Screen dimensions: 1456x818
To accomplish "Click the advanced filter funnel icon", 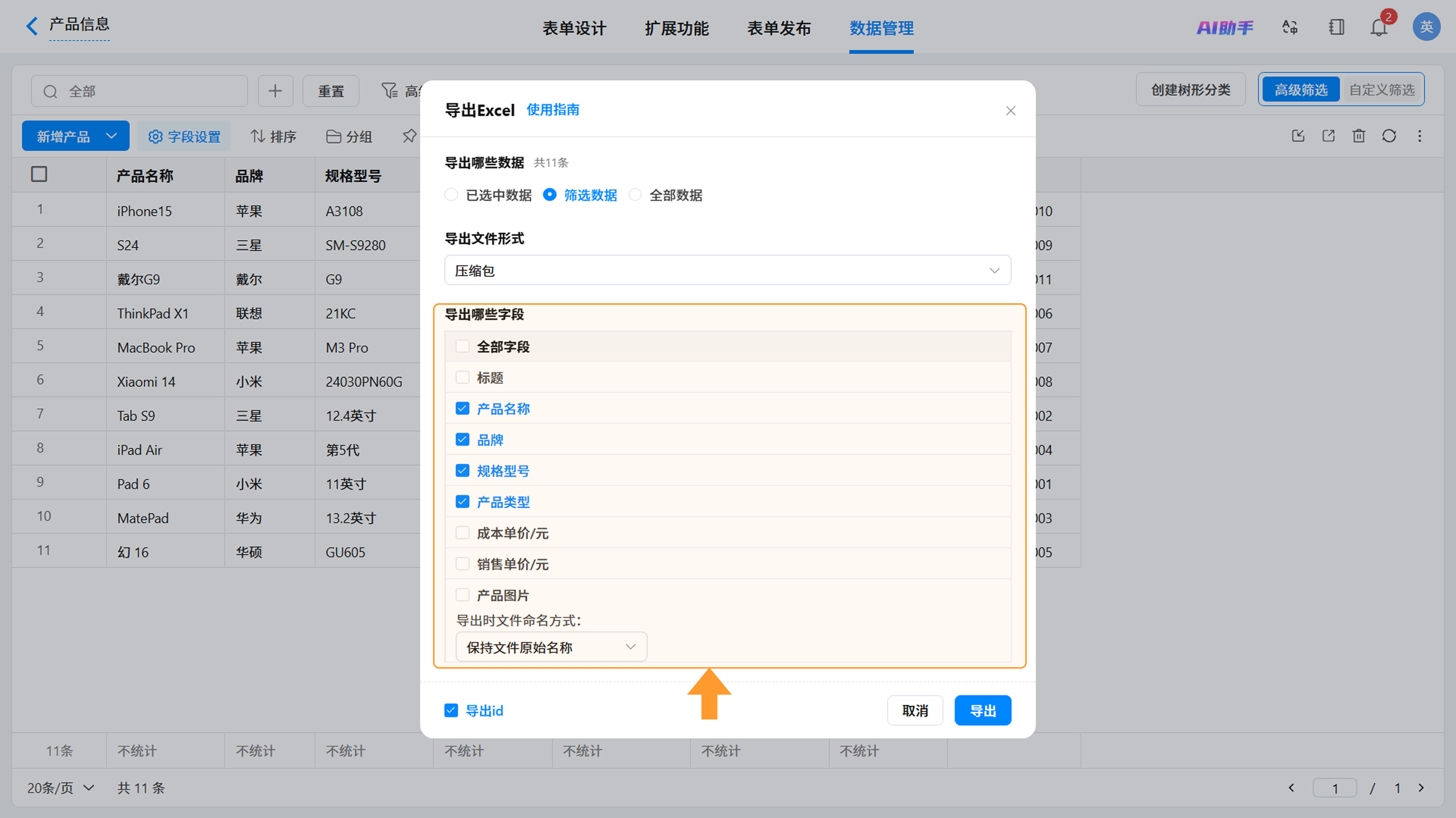I will pyautogui.click(x=389, y=90).
